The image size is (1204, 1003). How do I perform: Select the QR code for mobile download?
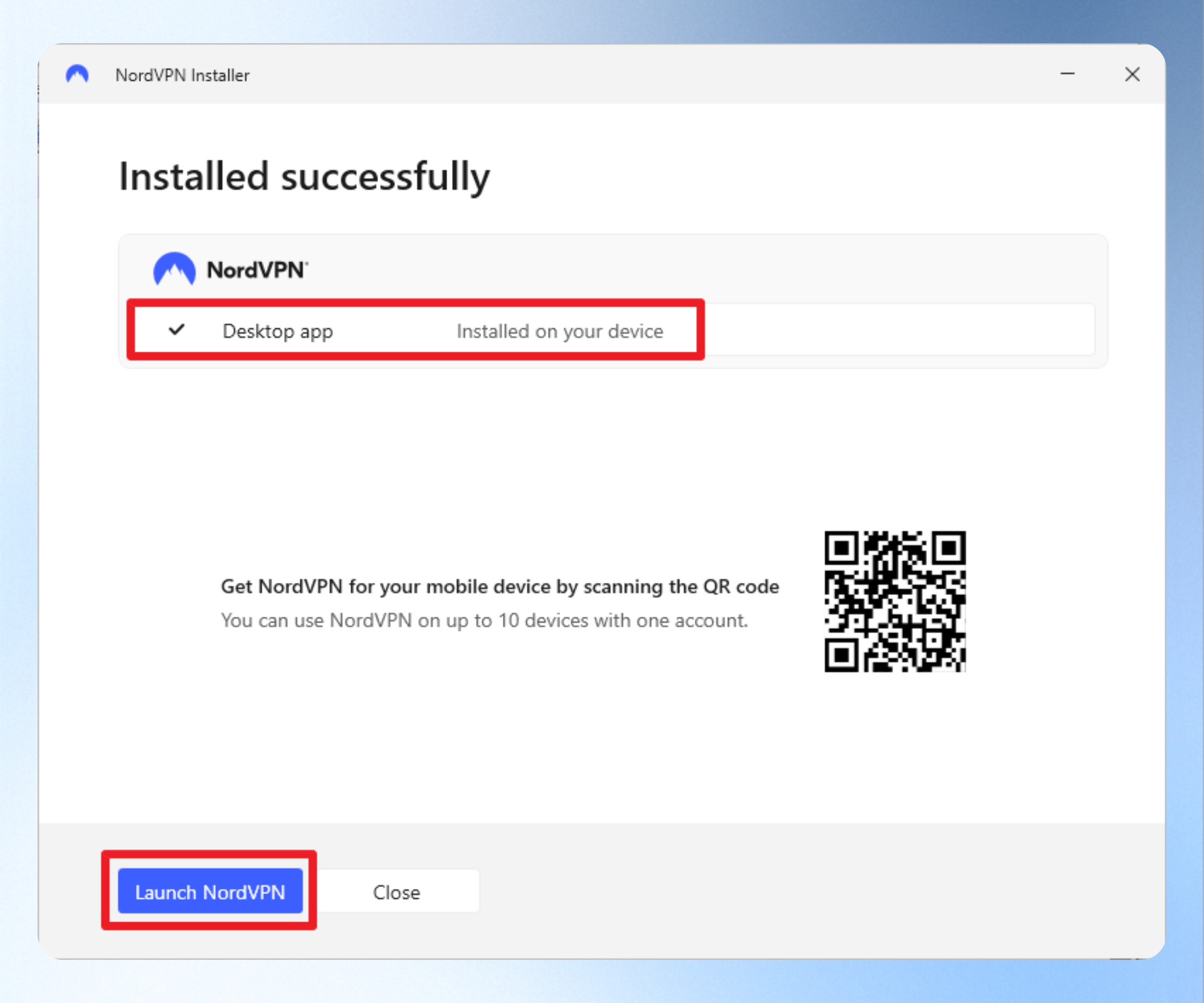click(x=895, y=601)
